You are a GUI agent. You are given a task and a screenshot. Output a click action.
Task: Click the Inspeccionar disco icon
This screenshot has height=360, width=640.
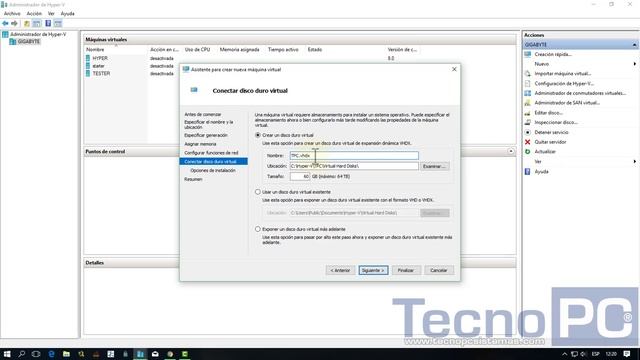527,122
